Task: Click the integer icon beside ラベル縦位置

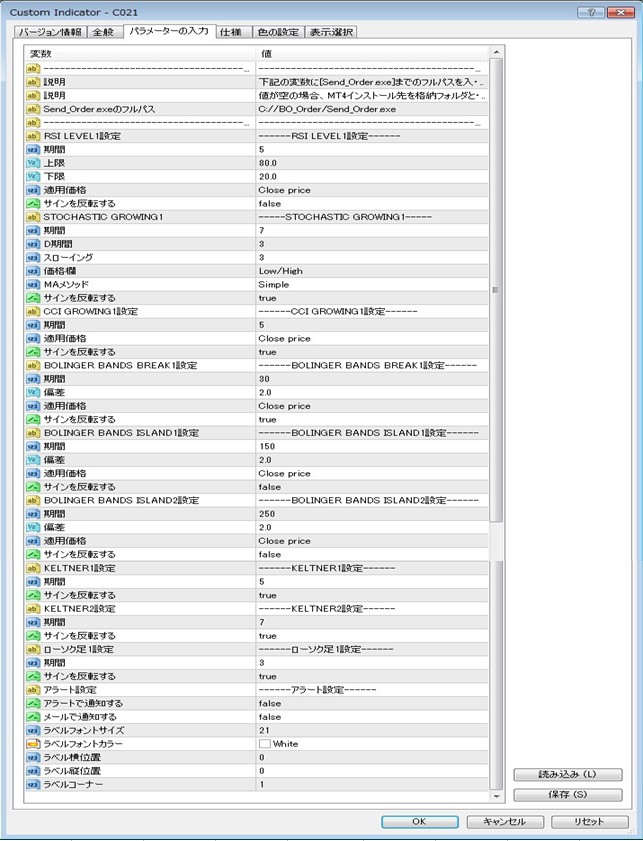Action: (33, 771)
